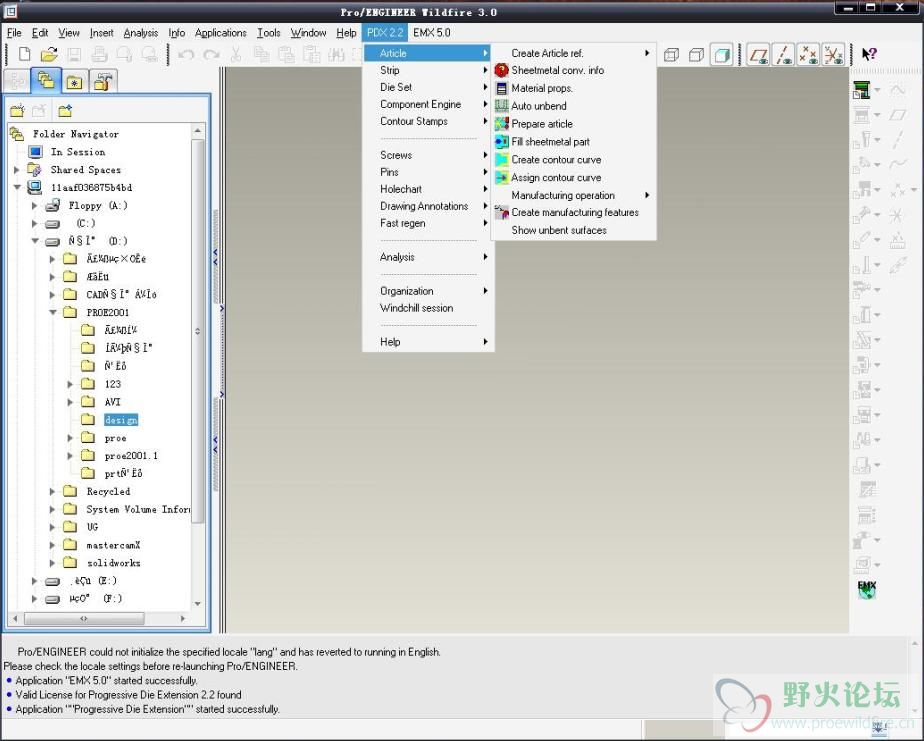Expand the proe2001.1 folder
This screenshot has width=924, height=741.
(x=70, y=456)
